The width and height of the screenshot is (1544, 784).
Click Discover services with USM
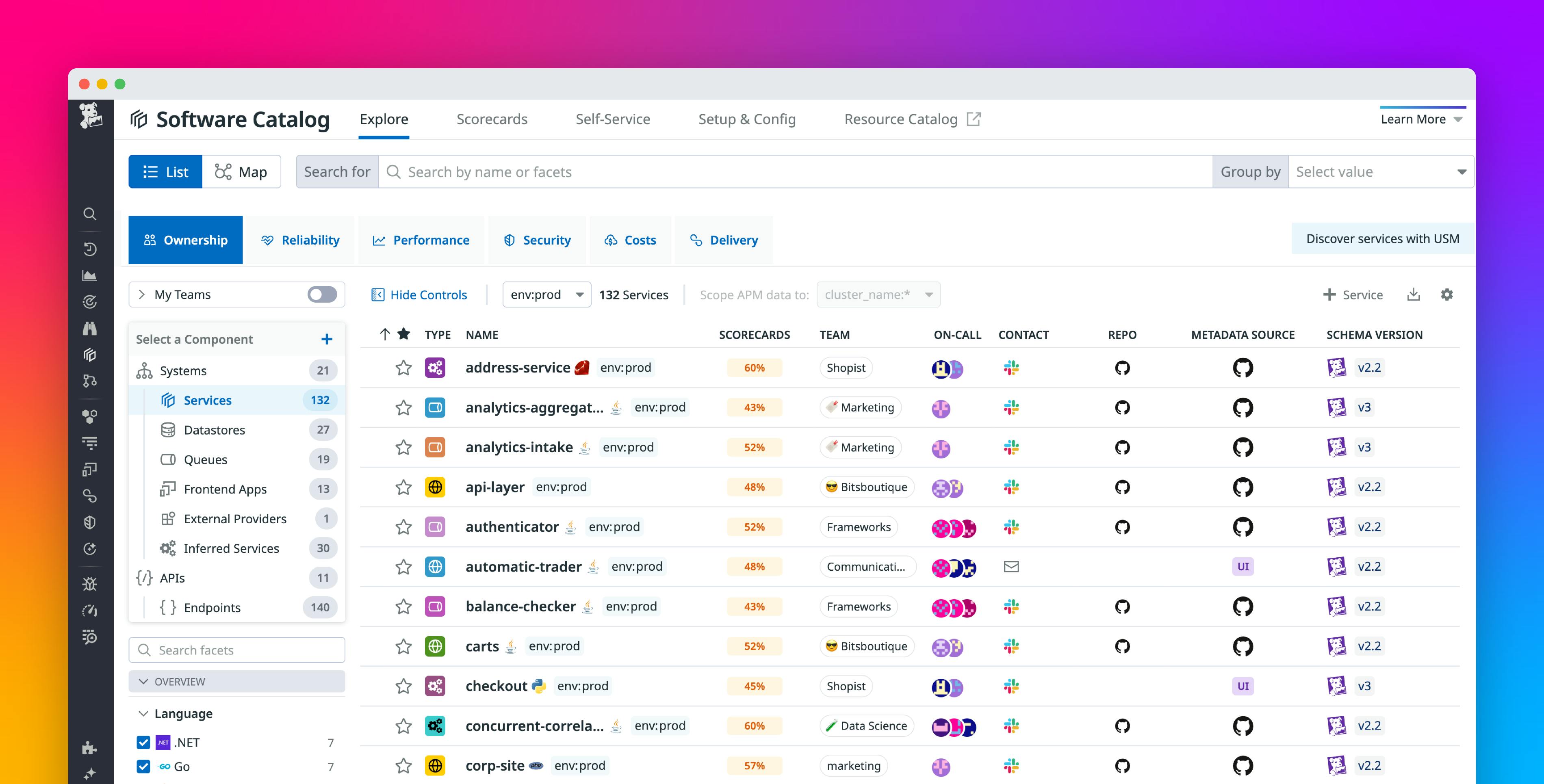pyautogui.click(x=1382, y=238)
